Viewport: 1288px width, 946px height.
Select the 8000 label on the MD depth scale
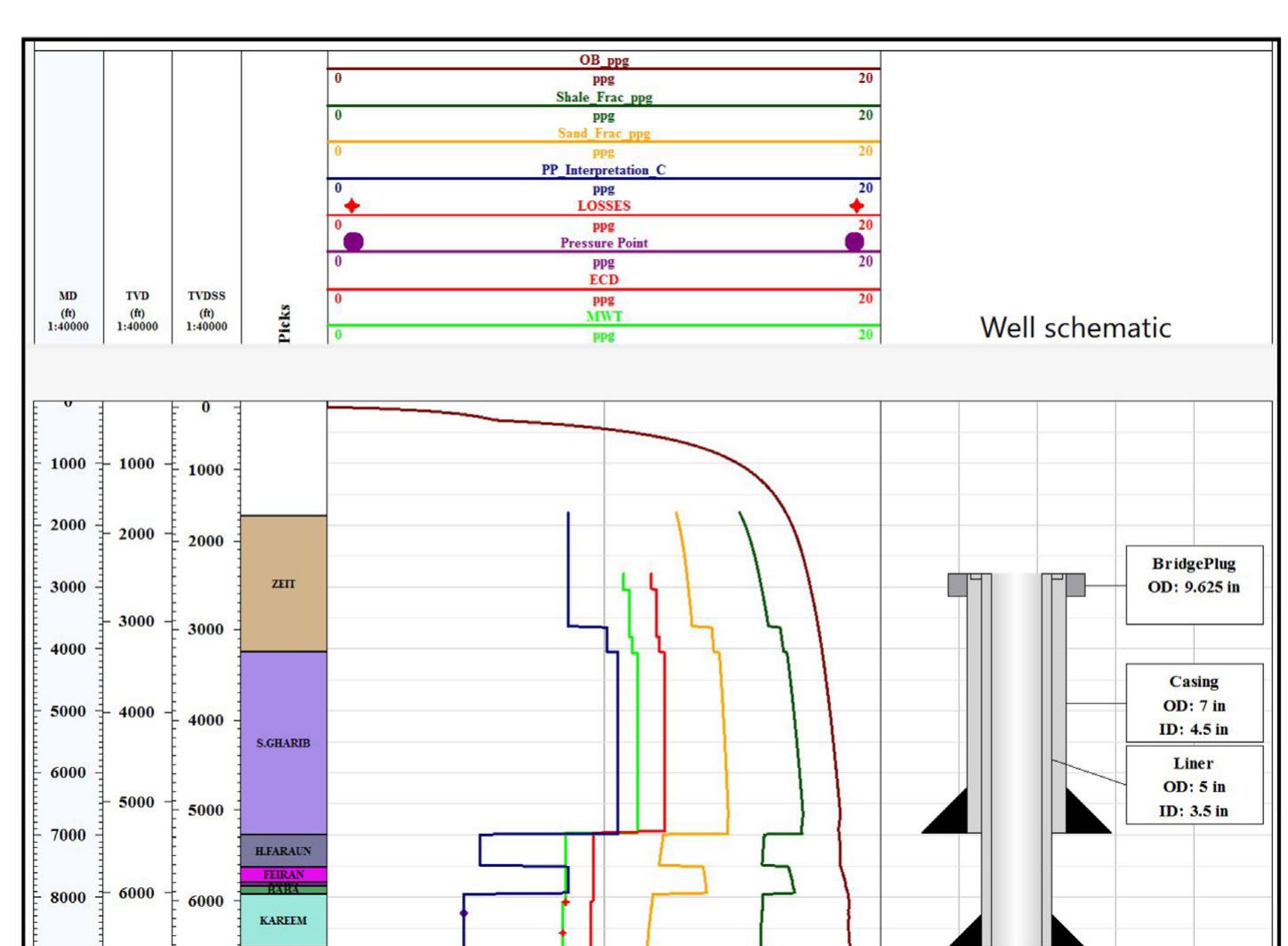tap(68, 897)
